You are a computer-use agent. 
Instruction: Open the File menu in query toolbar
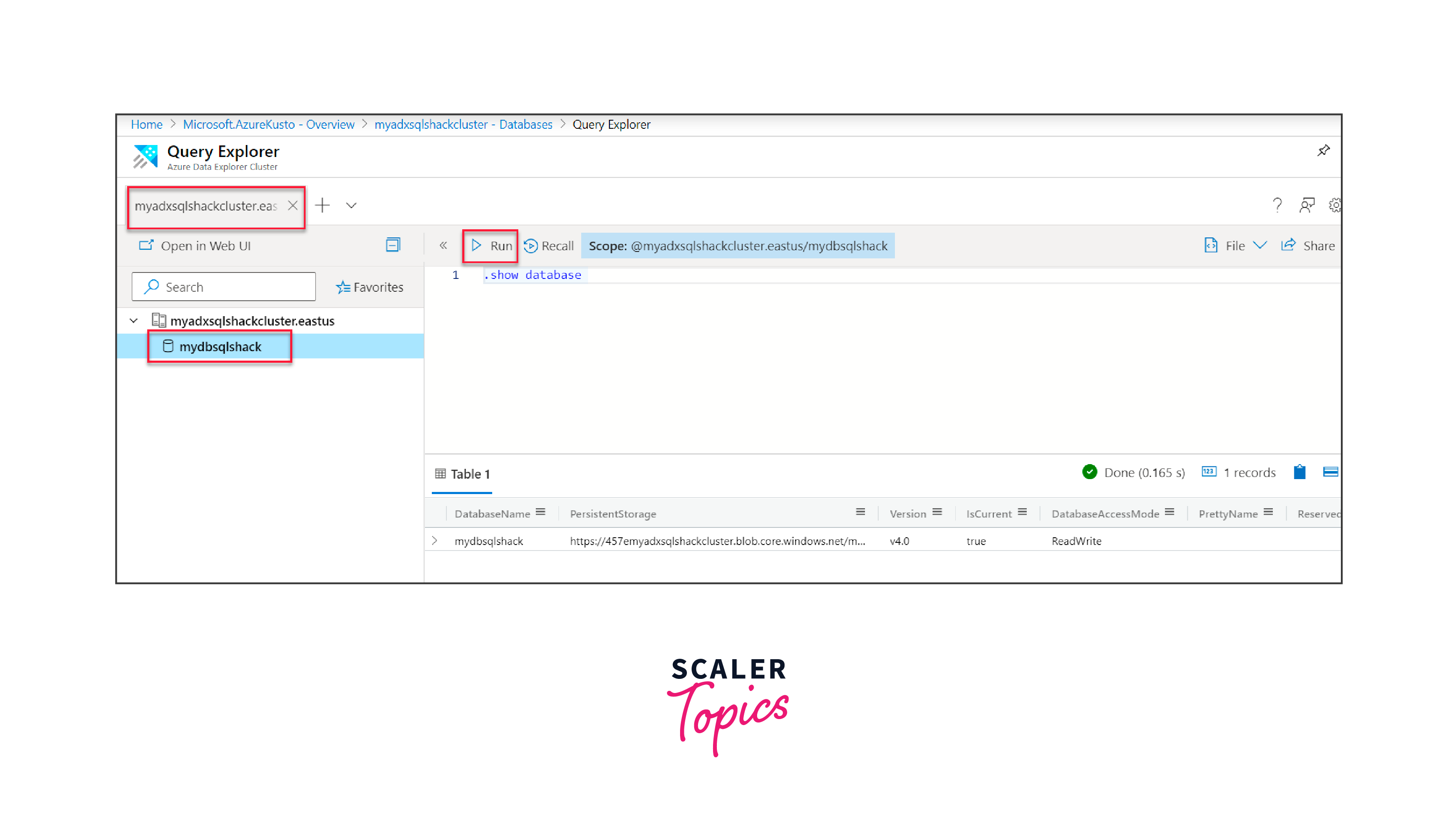[x=1235, y=245]
